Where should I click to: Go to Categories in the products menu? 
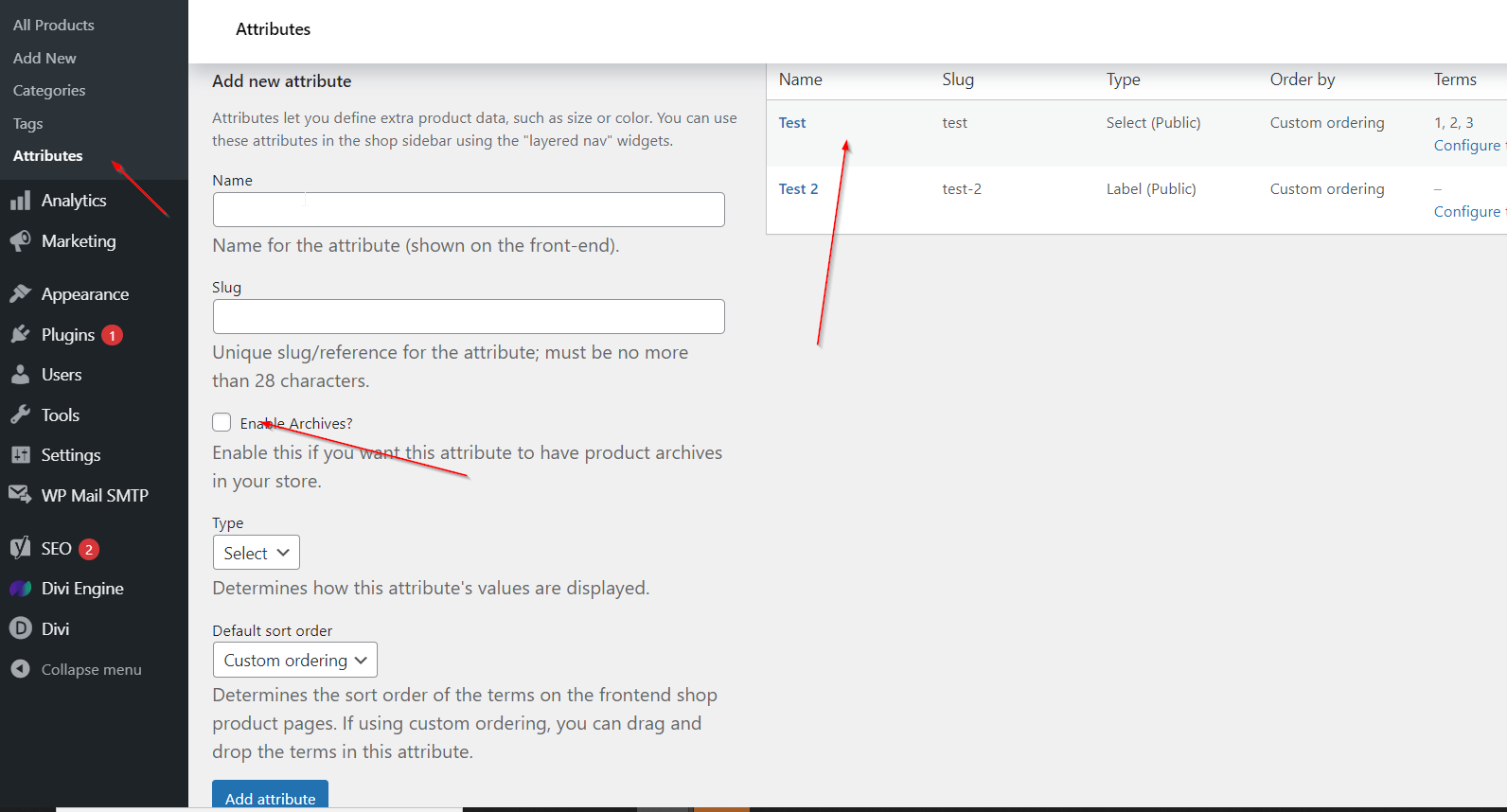49,91
